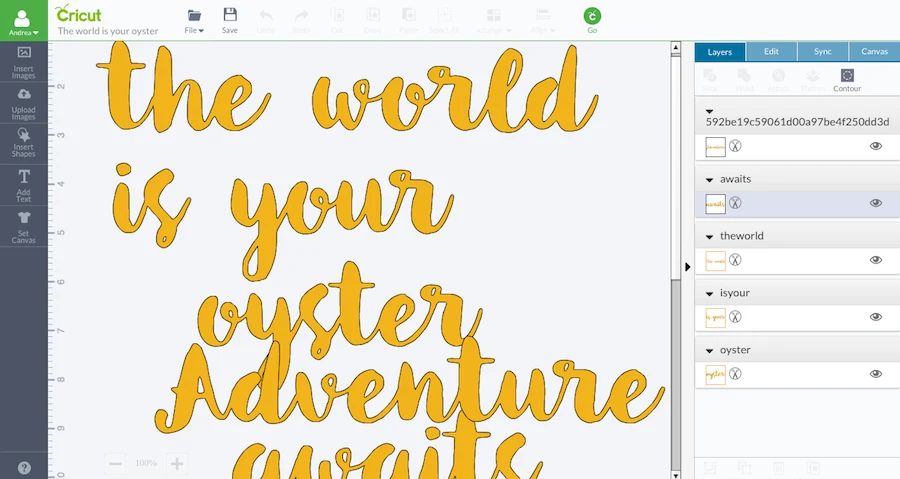Click the canvas scrollbar down arrow
The height and width of the screenshot is (479, 900).
point(676,474)
